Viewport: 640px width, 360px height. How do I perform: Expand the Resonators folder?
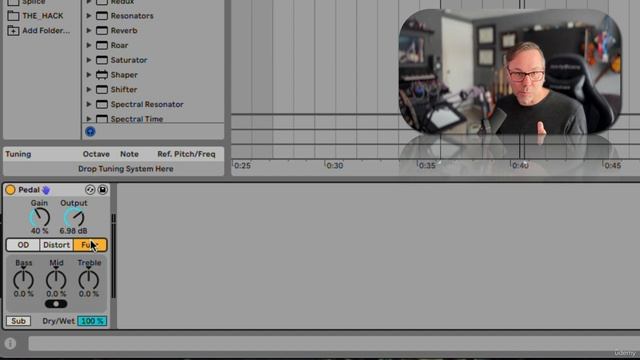coord(89,16)
